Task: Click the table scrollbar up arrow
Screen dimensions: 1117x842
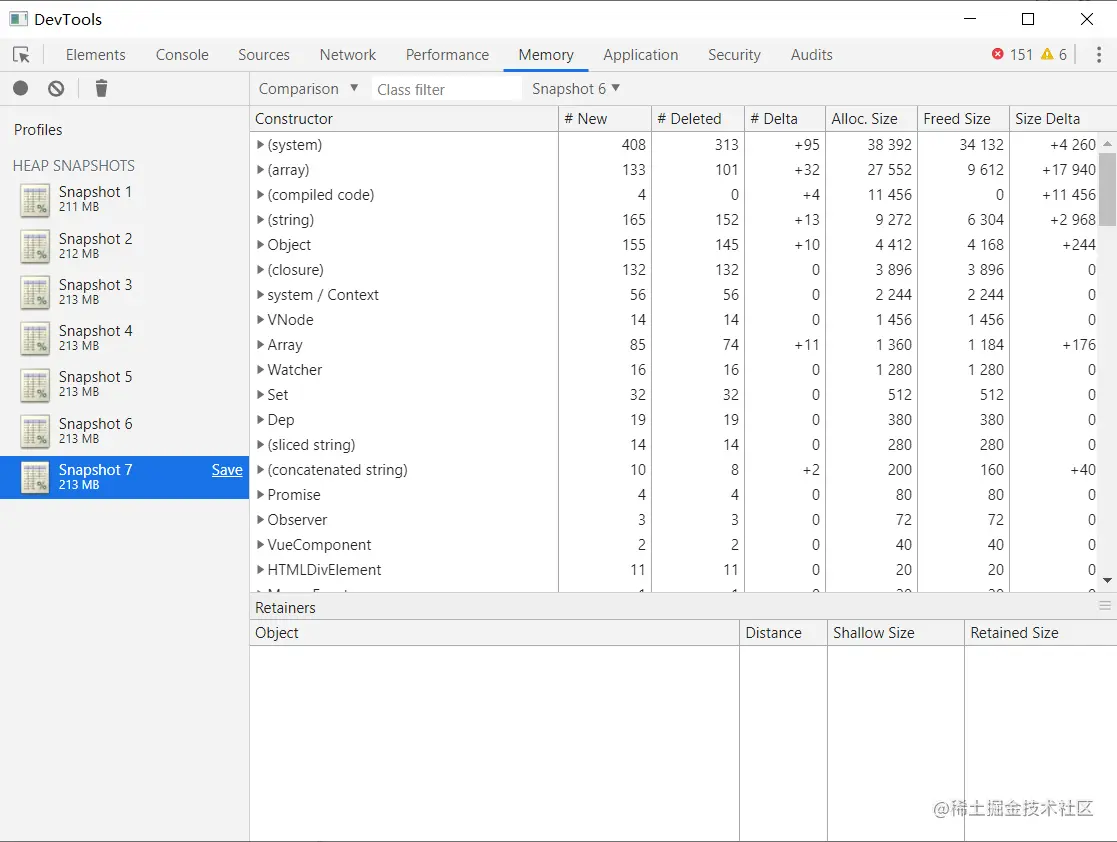Action: (x=1108, y=144)
